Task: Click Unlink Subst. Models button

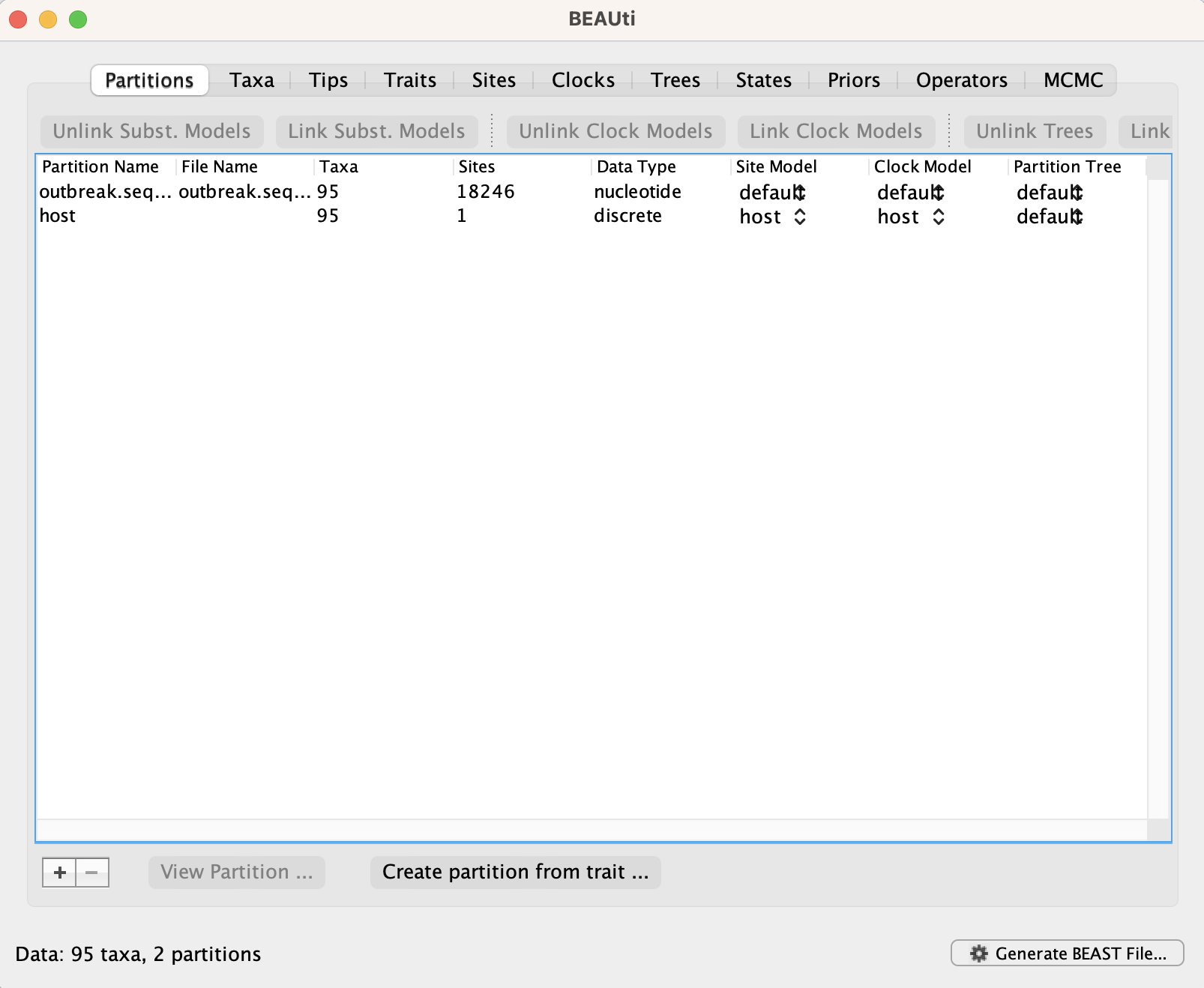Action: click(151, 131)
